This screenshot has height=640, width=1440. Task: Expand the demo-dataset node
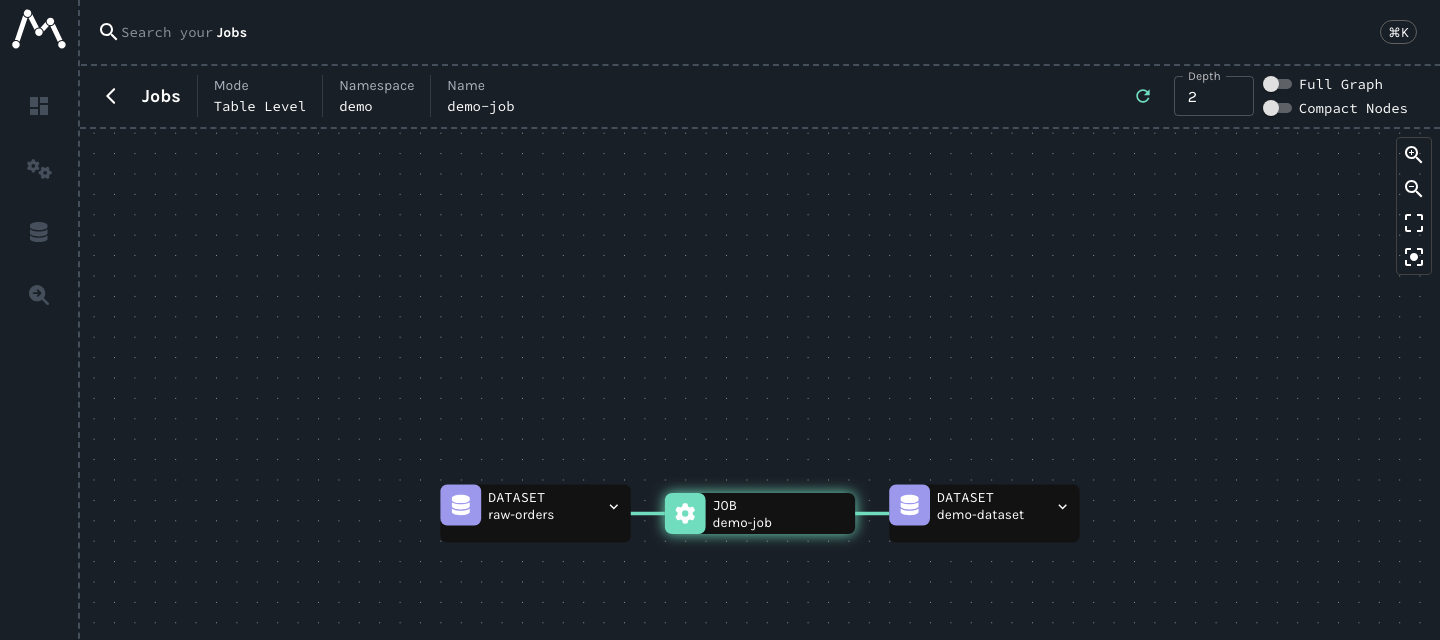pyautogui.click(x=1063, y=507)
